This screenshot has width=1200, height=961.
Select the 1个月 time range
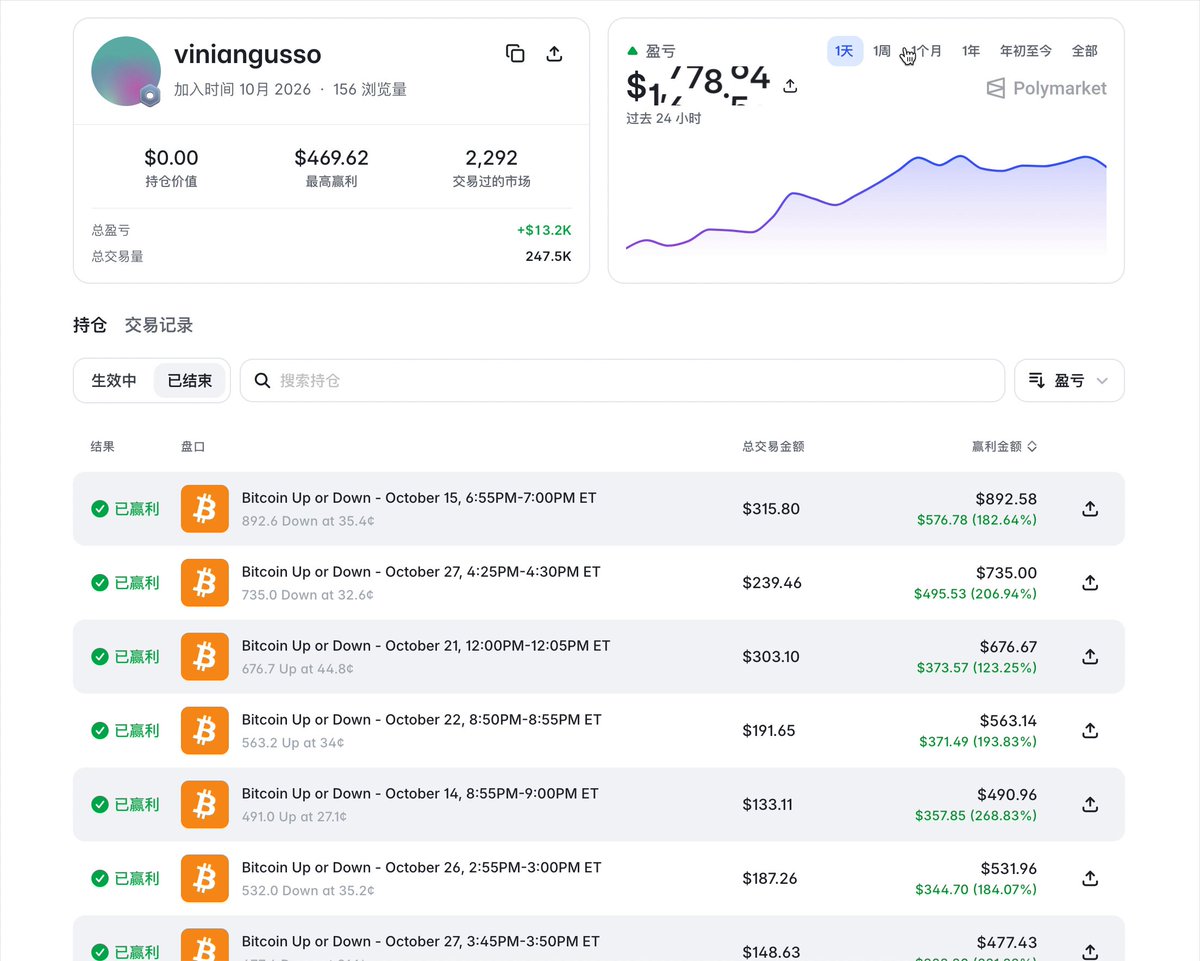(927, 51)
